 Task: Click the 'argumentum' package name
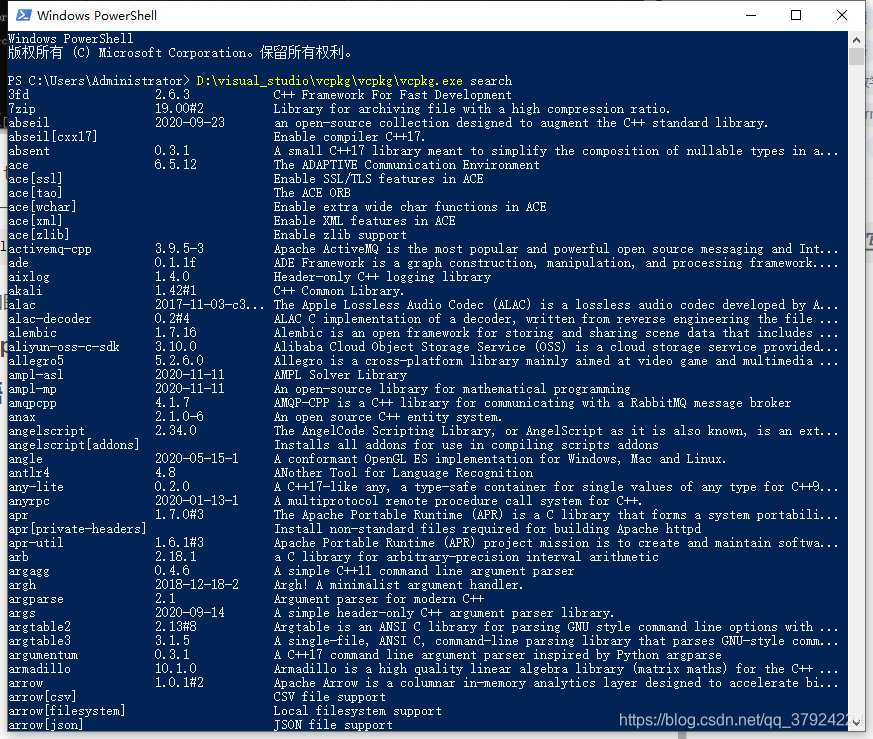coord(43,655)
